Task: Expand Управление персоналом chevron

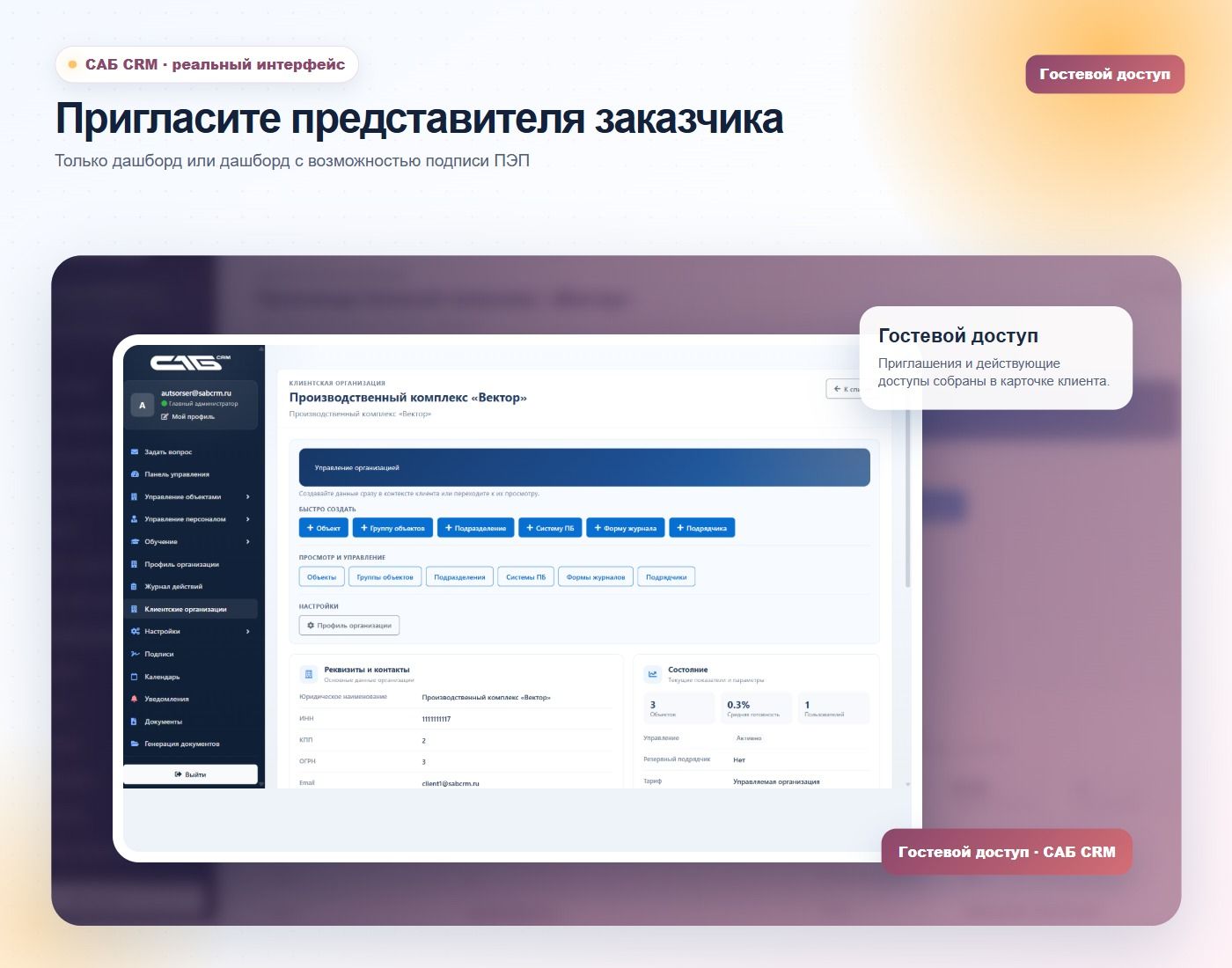Action: tap(248, 519)
